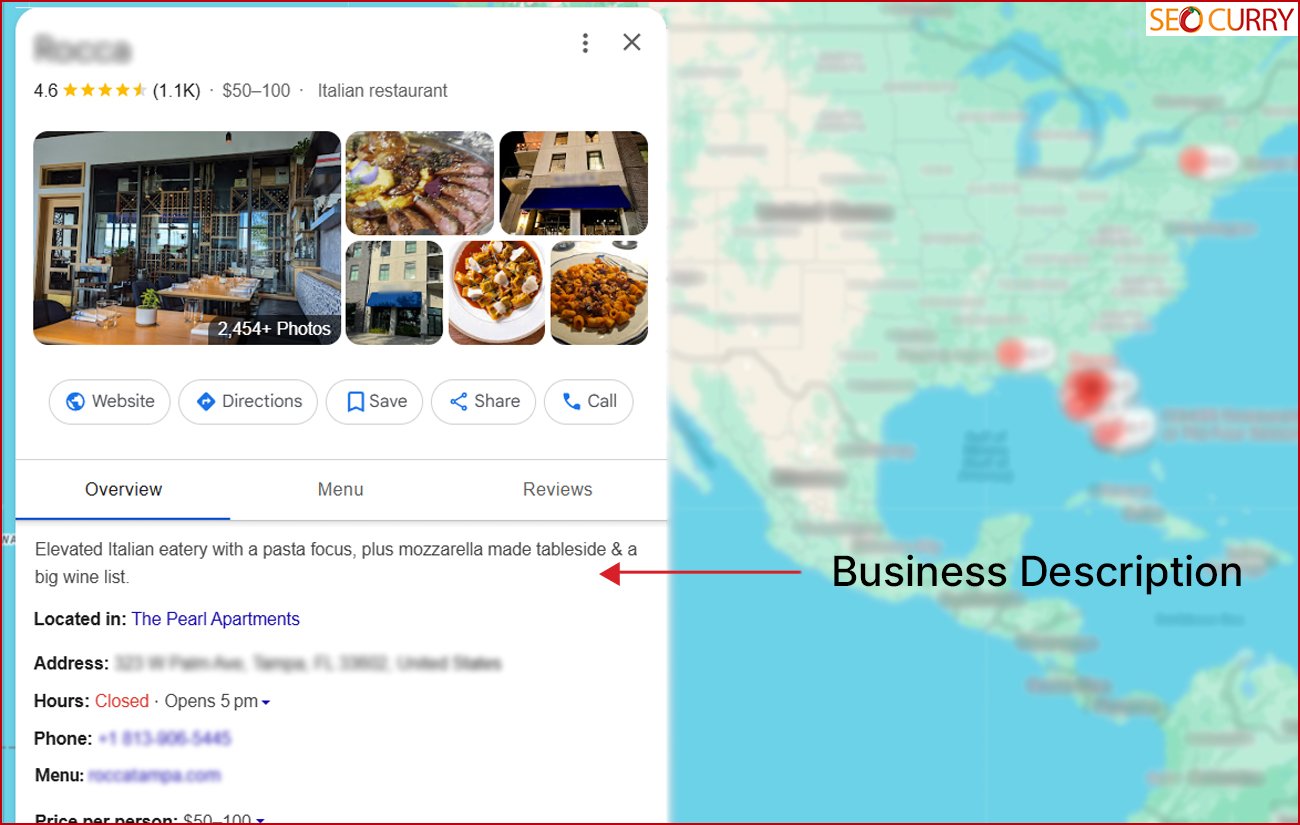Click the large red hotspot on Florida
This screenshot has height=825, width=1300.
pyautogui.click(x=1087, y=390)
